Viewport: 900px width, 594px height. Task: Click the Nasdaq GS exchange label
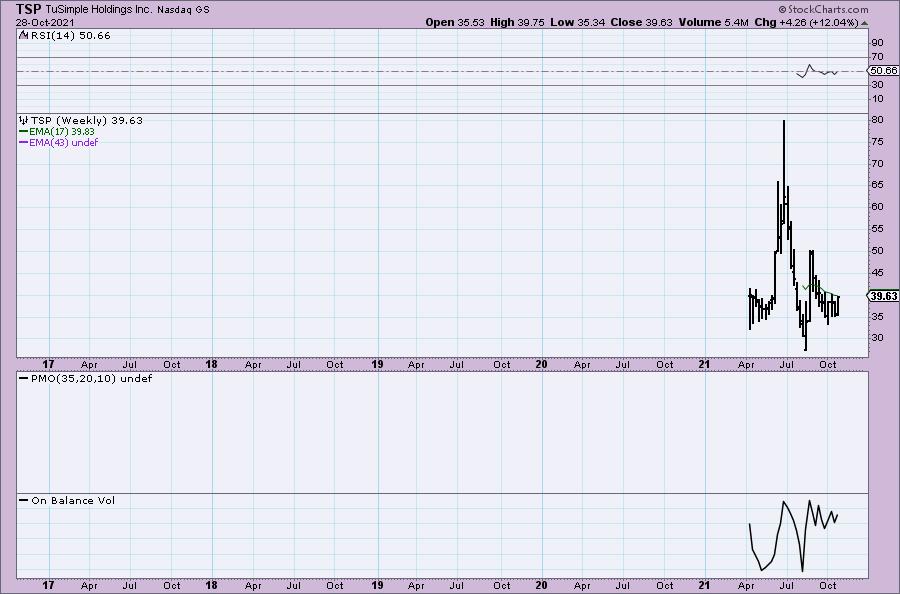point(183,10)
